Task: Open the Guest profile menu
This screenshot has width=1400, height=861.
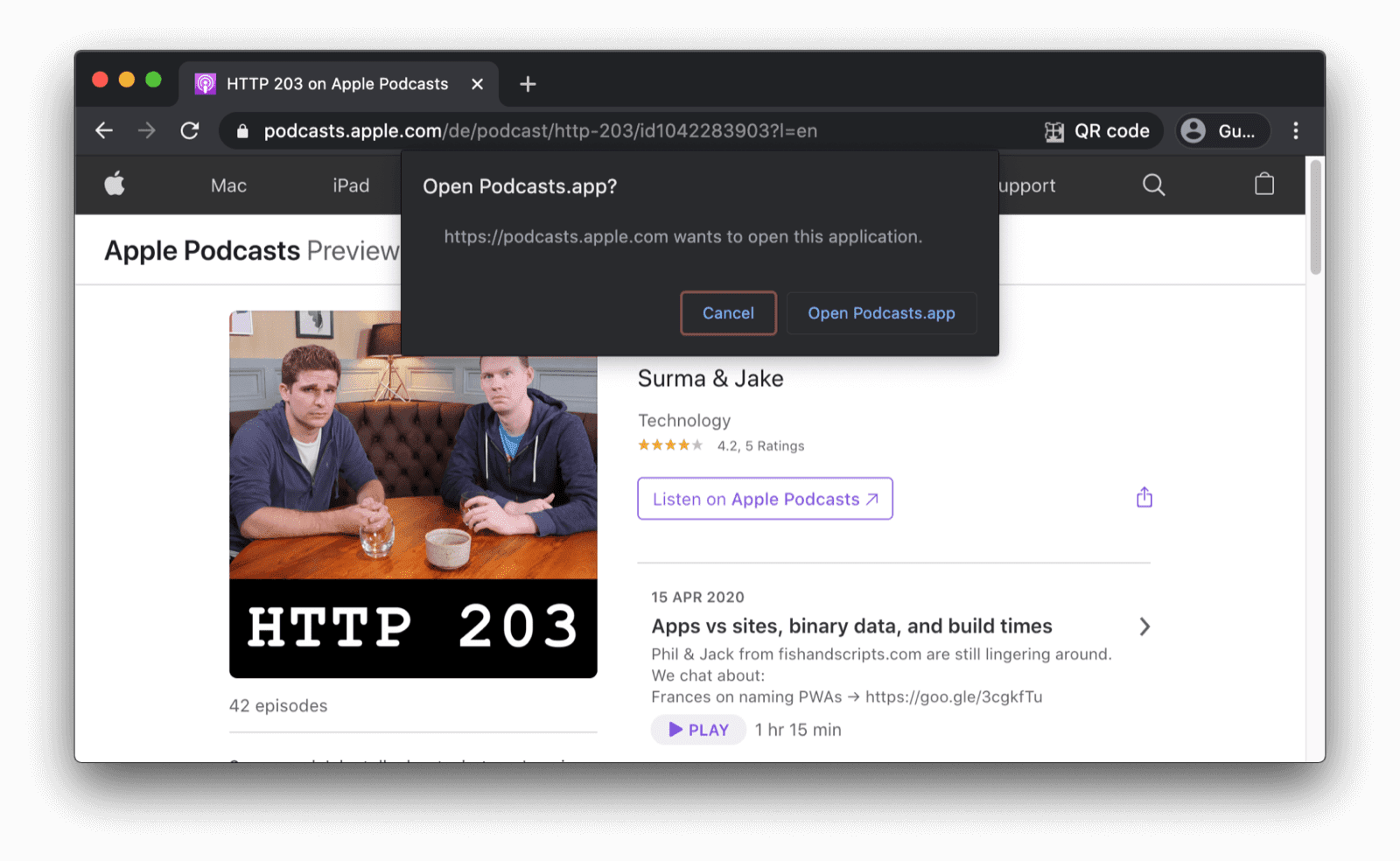Action: (x=1222, y=130)
